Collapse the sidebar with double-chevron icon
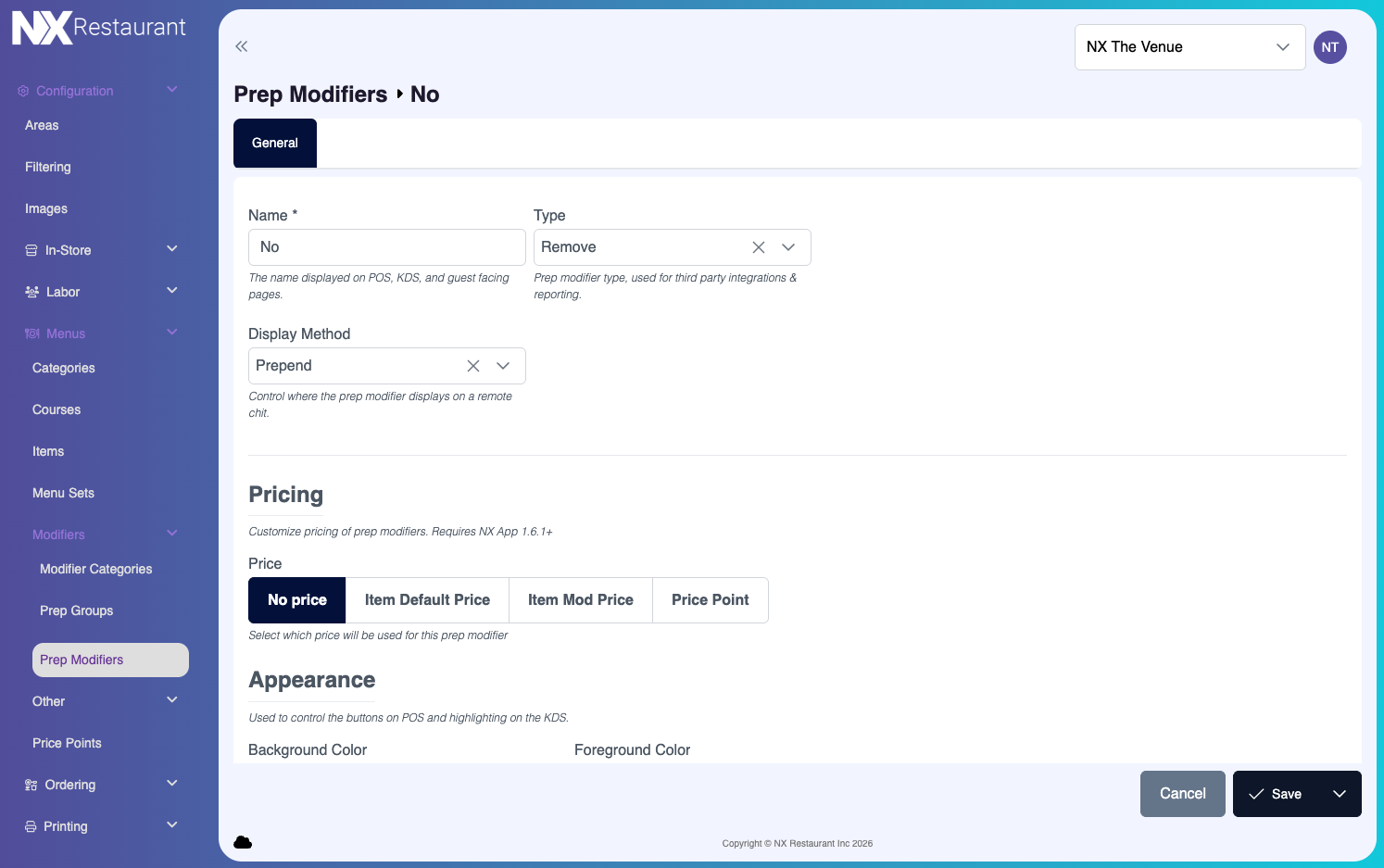This screenshot has width=1384, height=868. [x=242, y=46]
